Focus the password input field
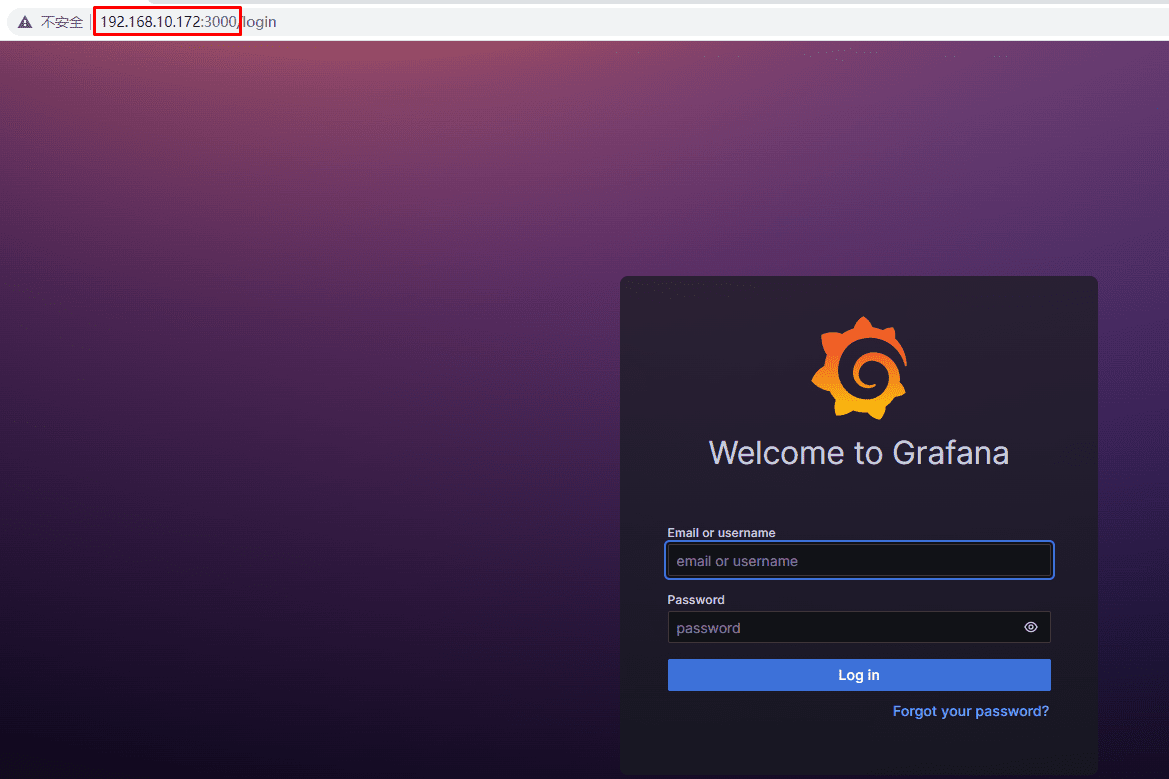The width and height of the screenshot is (1169, 779). [x=859, y=627]
